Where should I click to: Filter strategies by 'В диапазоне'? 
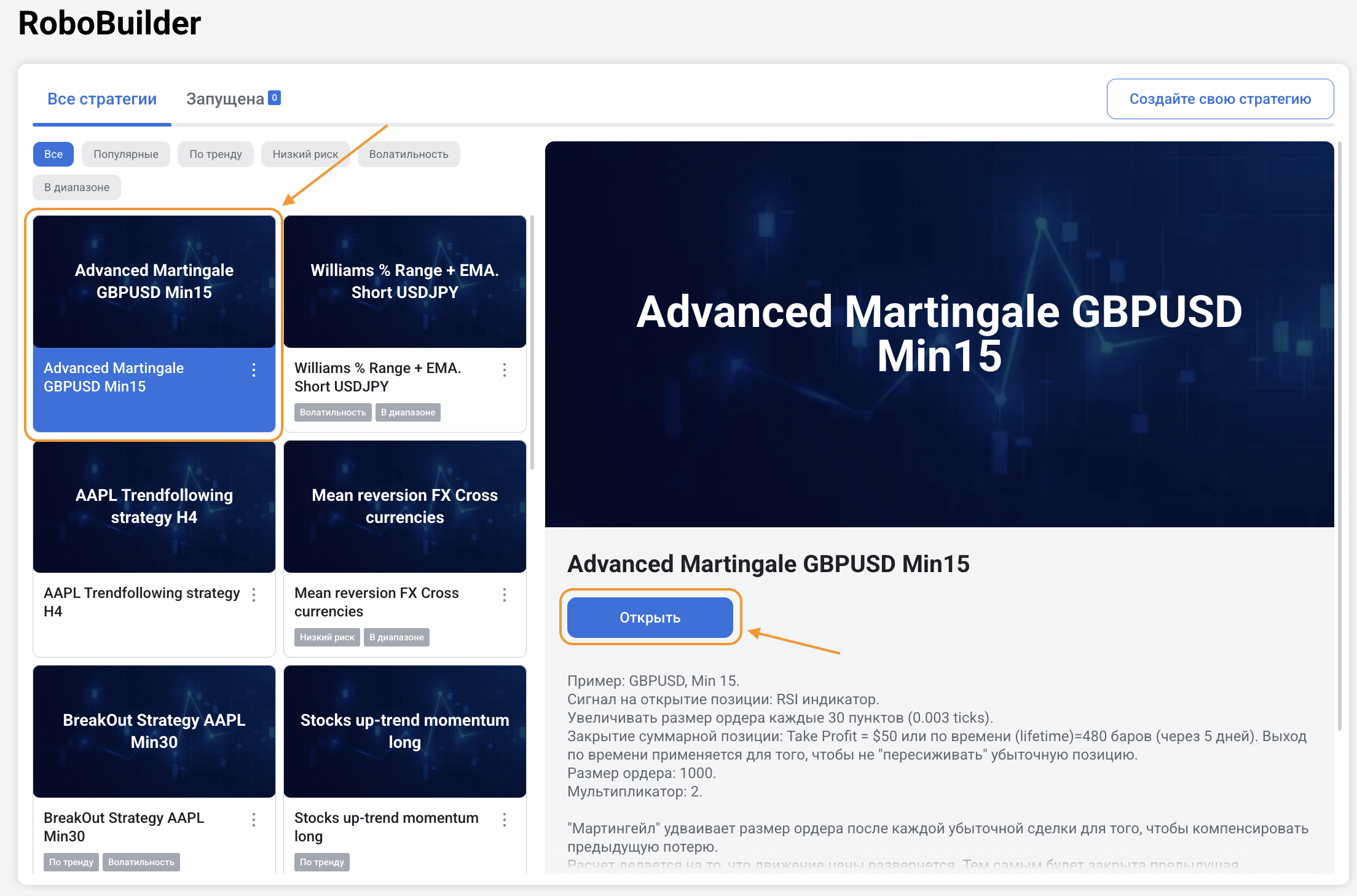point(77,187)
